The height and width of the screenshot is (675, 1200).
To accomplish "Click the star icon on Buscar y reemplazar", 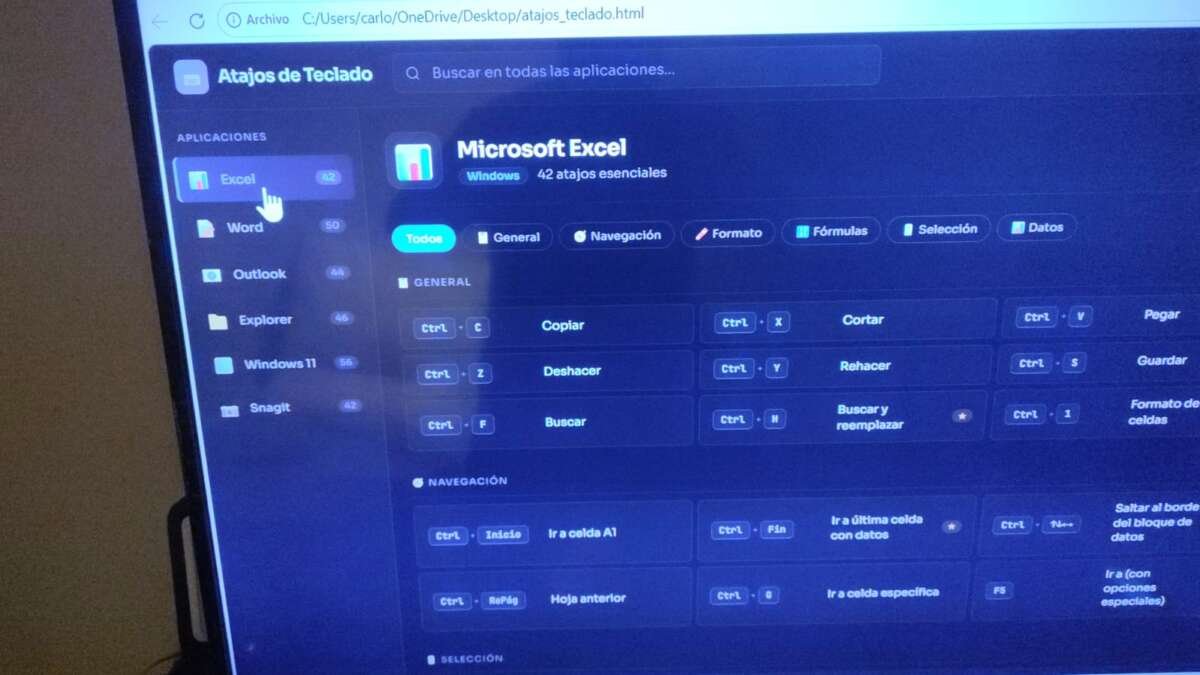I will pos(962,416).
